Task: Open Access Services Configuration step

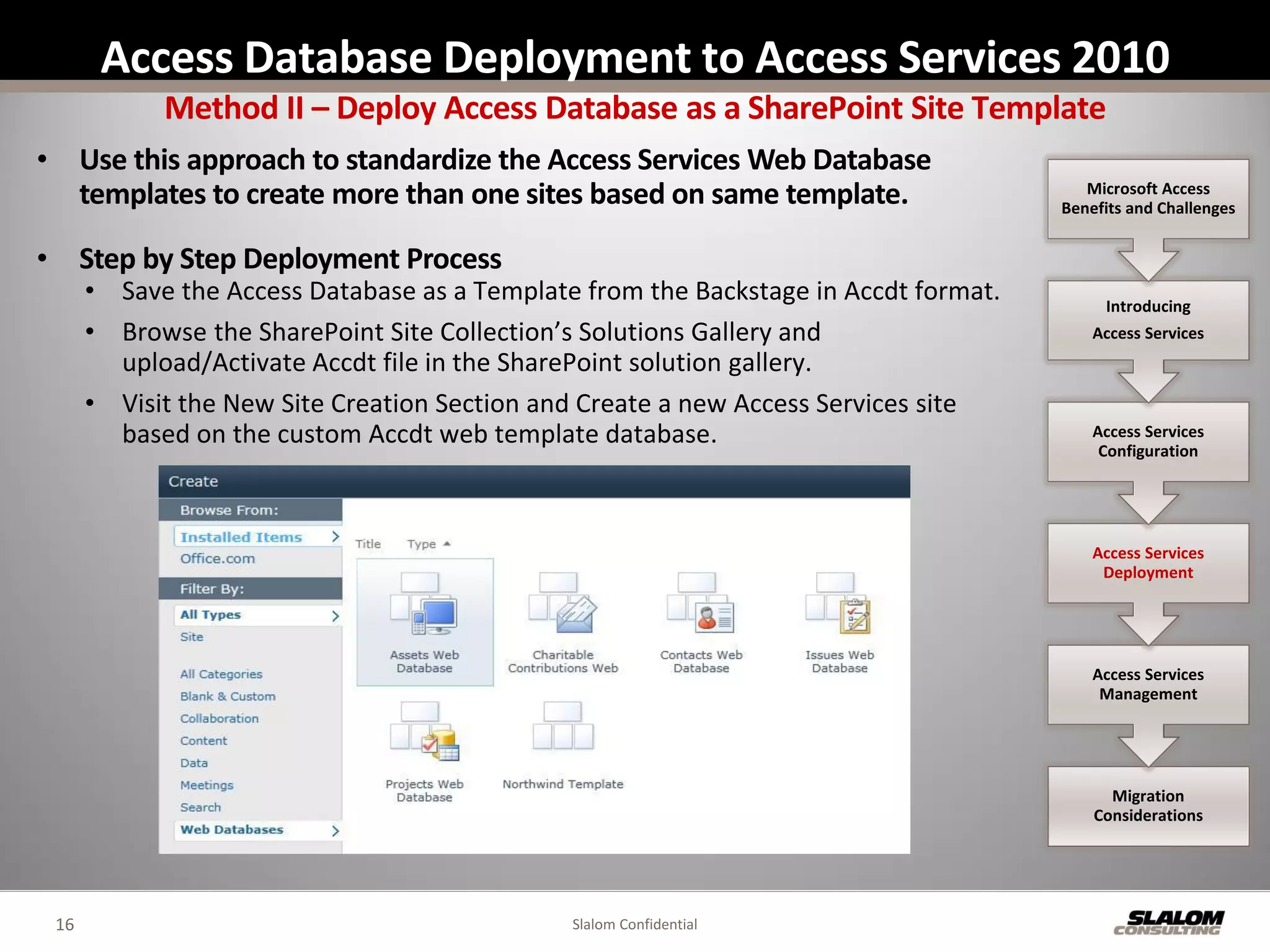Action: tap(1148, 441)
